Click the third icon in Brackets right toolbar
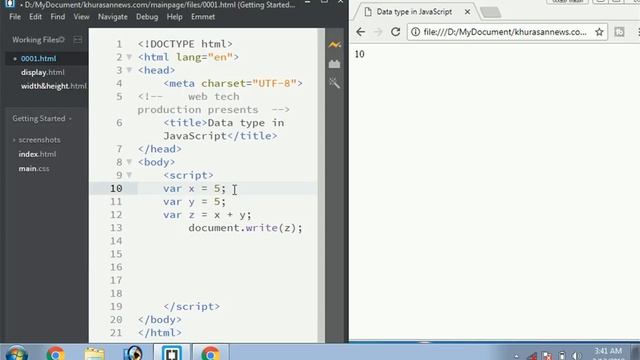Image resolution: width=640 pixels, height=360 pixels. point(334,83)
